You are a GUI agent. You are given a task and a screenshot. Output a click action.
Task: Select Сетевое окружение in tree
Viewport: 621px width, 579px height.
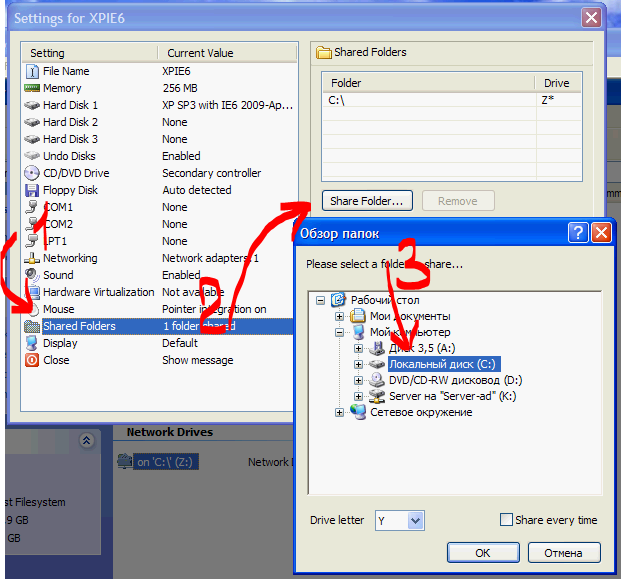[x=421, y=412]
